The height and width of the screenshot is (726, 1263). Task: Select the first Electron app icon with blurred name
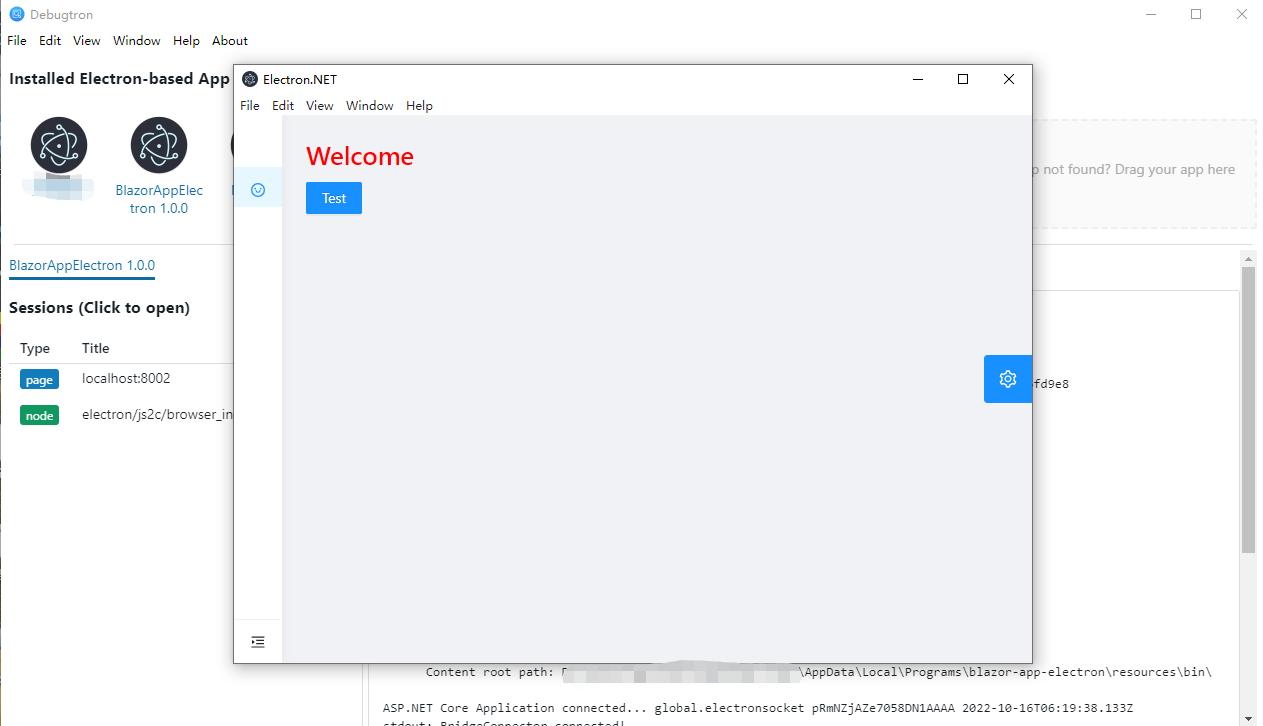coord(59,145)
